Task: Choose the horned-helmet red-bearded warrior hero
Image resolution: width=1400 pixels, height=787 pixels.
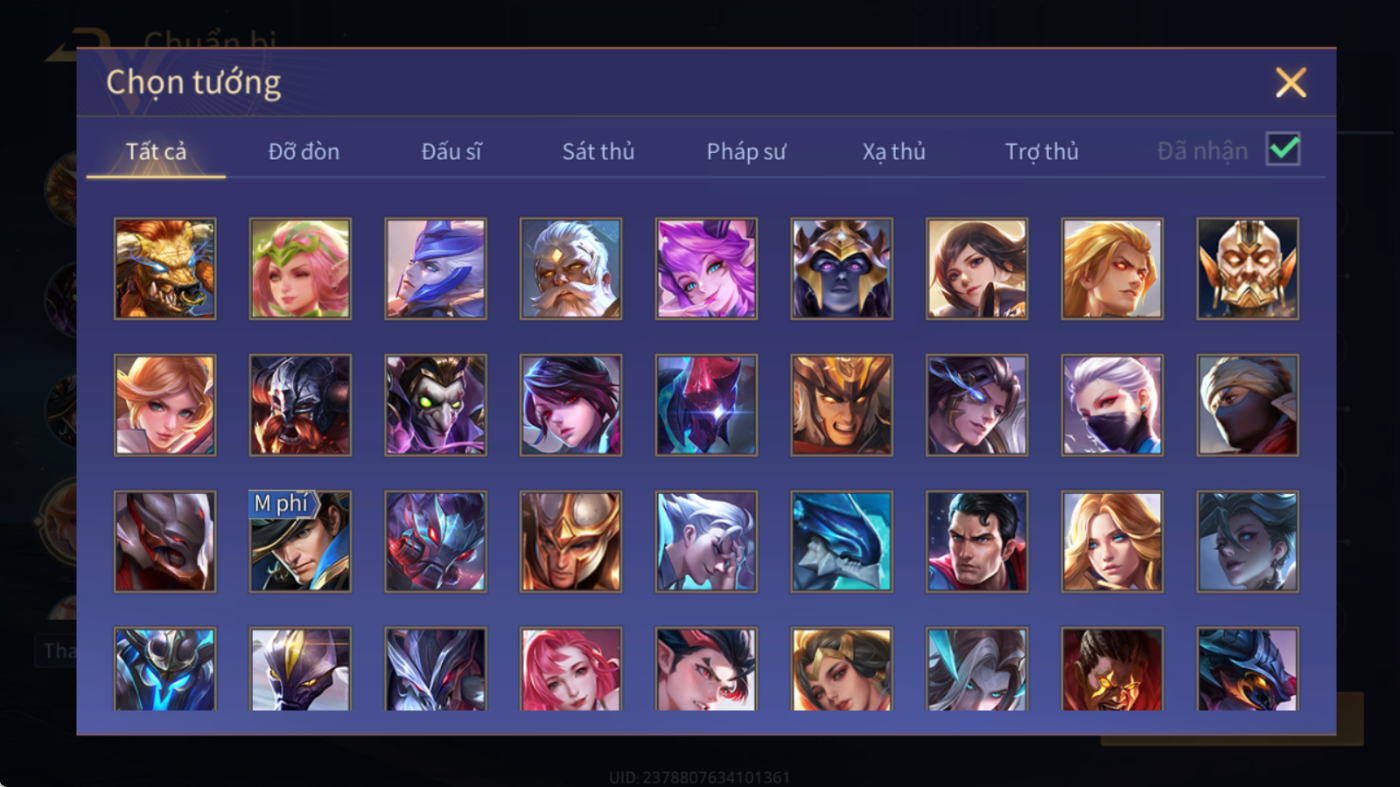Action: (x=300, y=405)
